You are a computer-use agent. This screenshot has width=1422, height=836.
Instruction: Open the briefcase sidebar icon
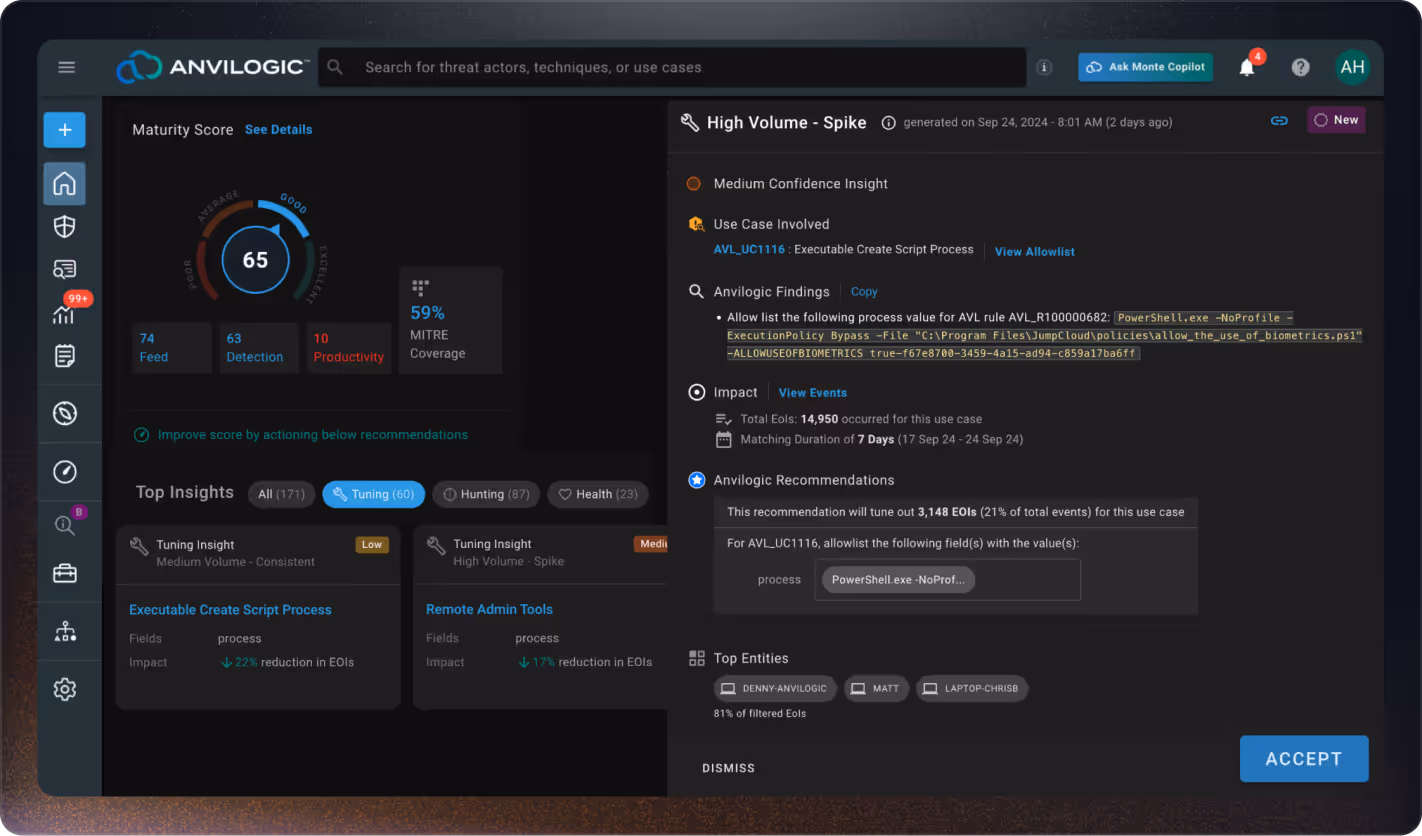[x=64, y=573]
